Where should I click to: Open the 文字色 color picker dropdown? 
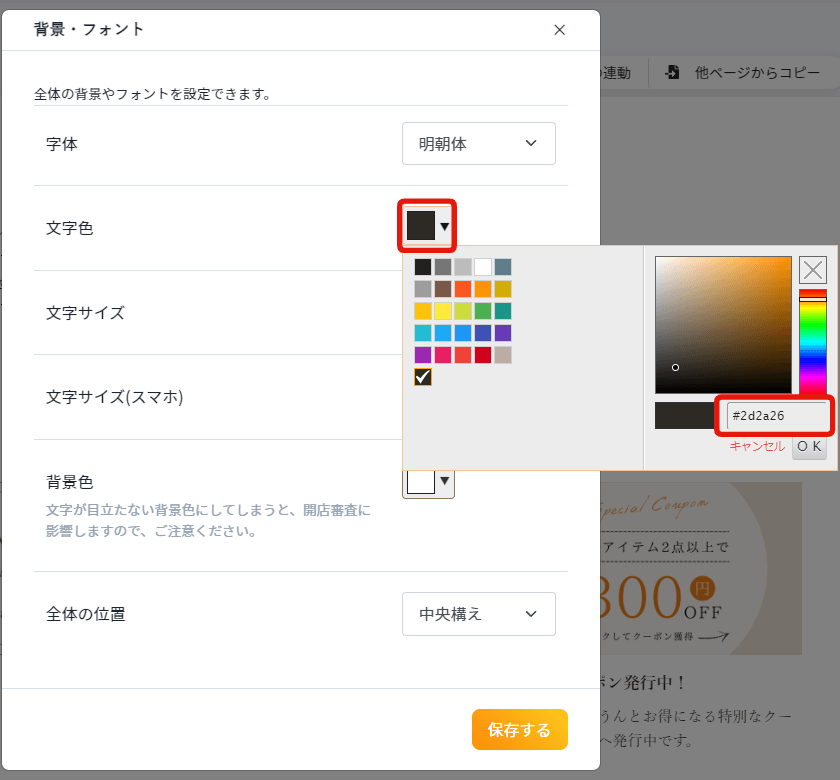[x=428, y=226]
